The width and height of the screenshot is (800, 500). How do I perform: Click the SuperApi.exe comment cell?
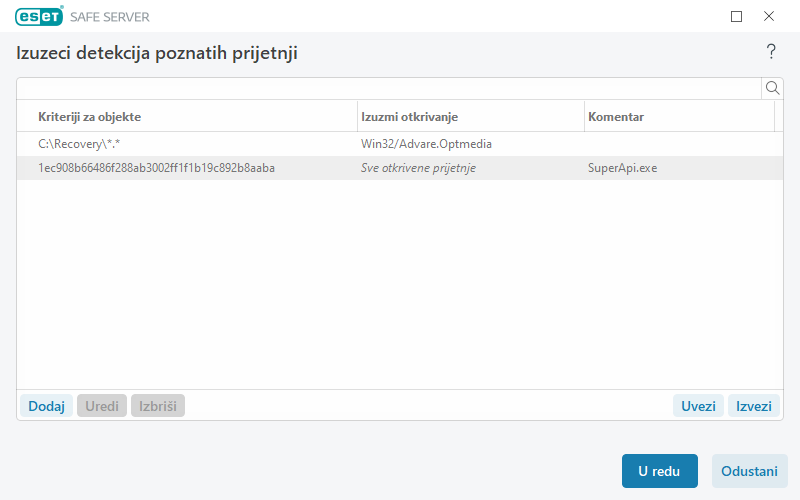coord(622,168)
